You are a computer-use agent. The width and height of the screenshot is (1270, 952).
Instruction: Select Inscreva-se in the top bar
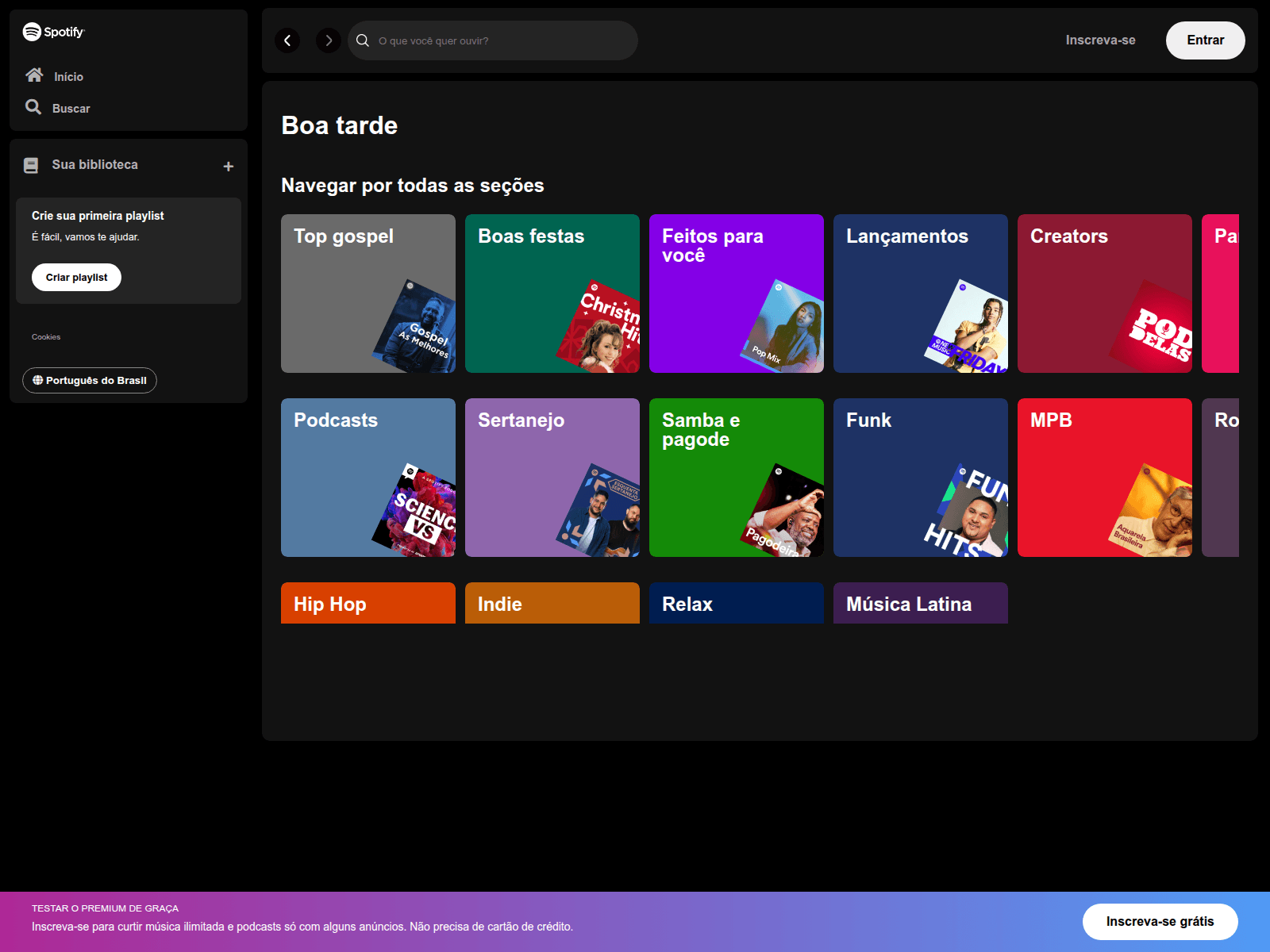coord(1100,40)
